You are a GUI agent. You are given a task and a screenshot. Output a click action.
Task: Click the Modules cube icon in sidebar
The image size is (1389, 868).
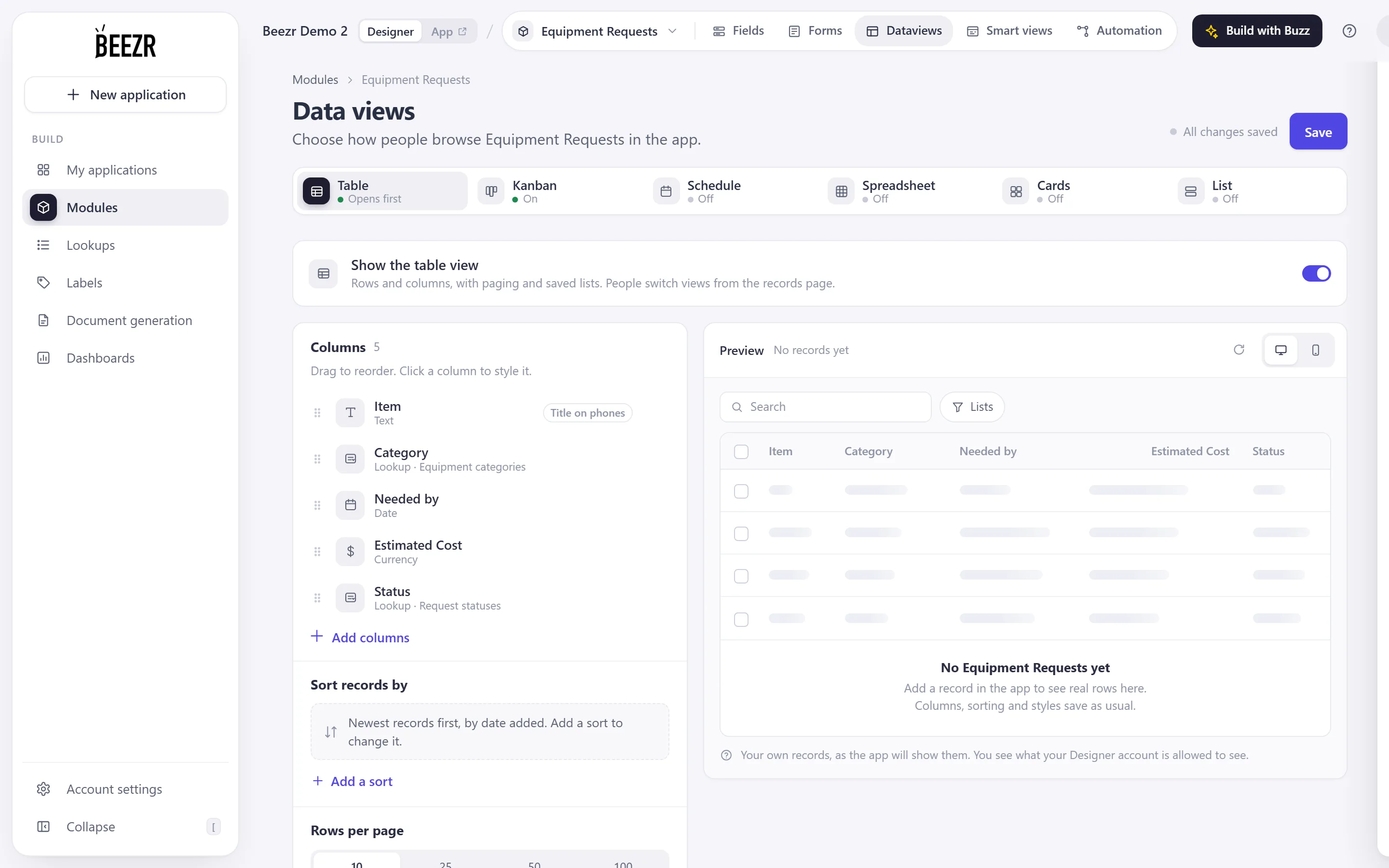pos(43,207)
